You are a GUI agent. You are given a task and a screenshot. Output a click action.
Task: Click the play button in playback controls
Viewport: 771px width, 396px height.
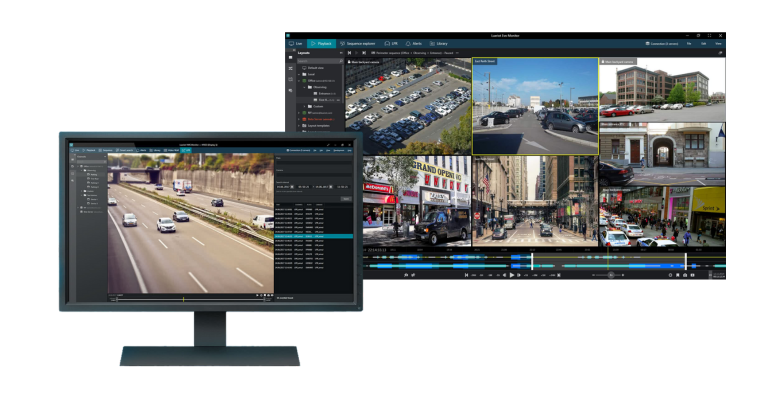512,275
